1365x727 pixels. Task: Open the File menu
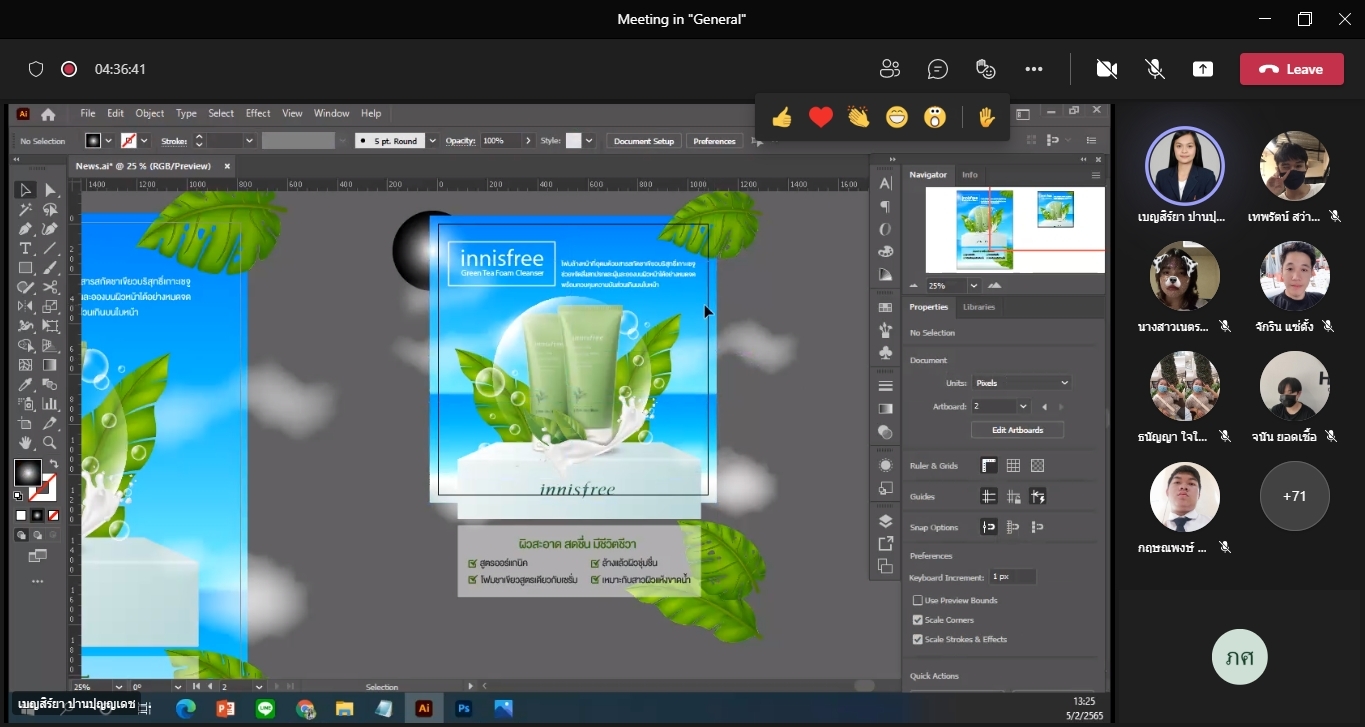click(x=88, y=114)
